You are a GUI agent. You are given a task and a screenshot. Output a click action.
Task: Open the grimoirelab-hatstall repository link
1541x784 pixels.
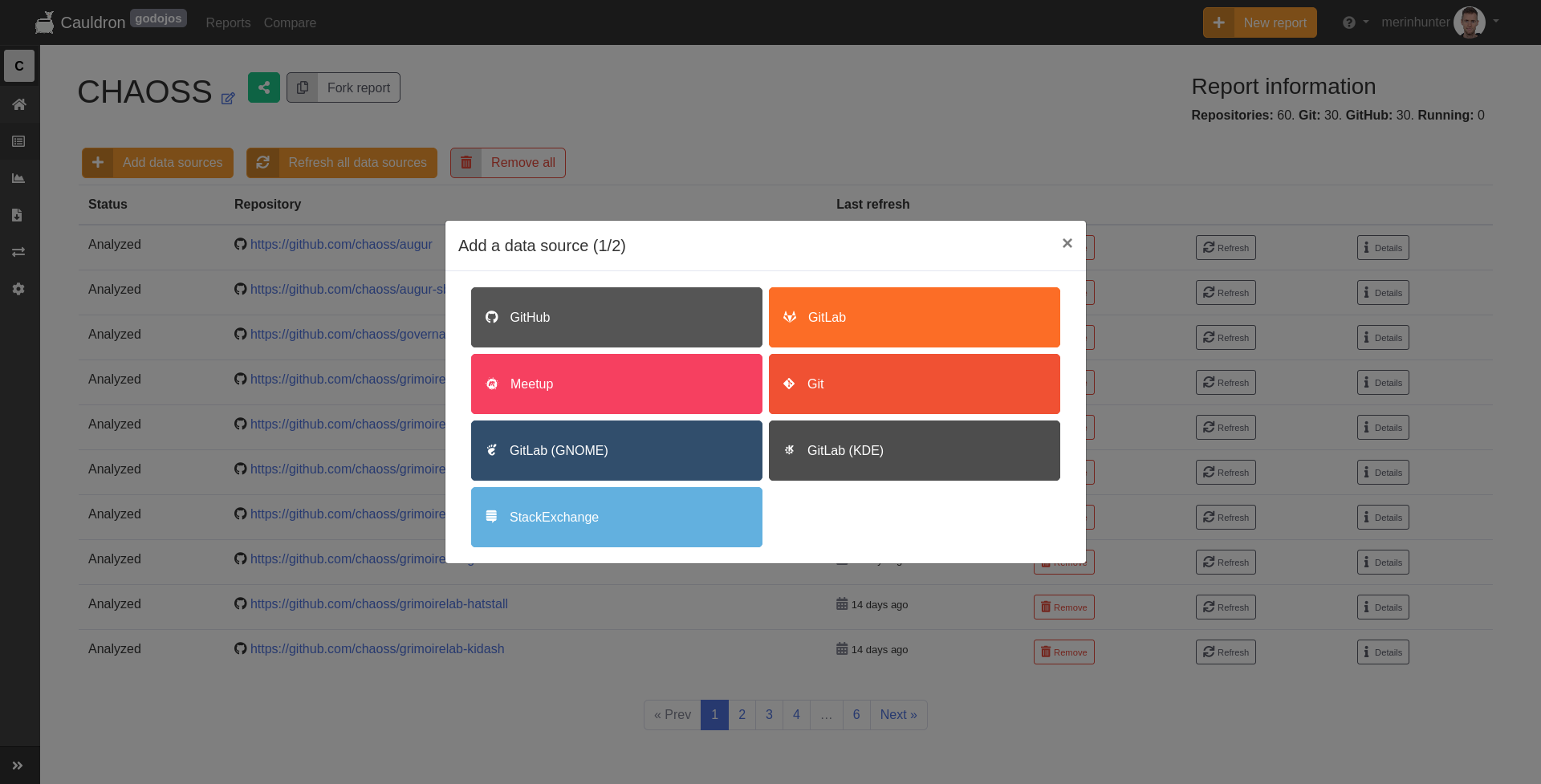pos(379,603)
